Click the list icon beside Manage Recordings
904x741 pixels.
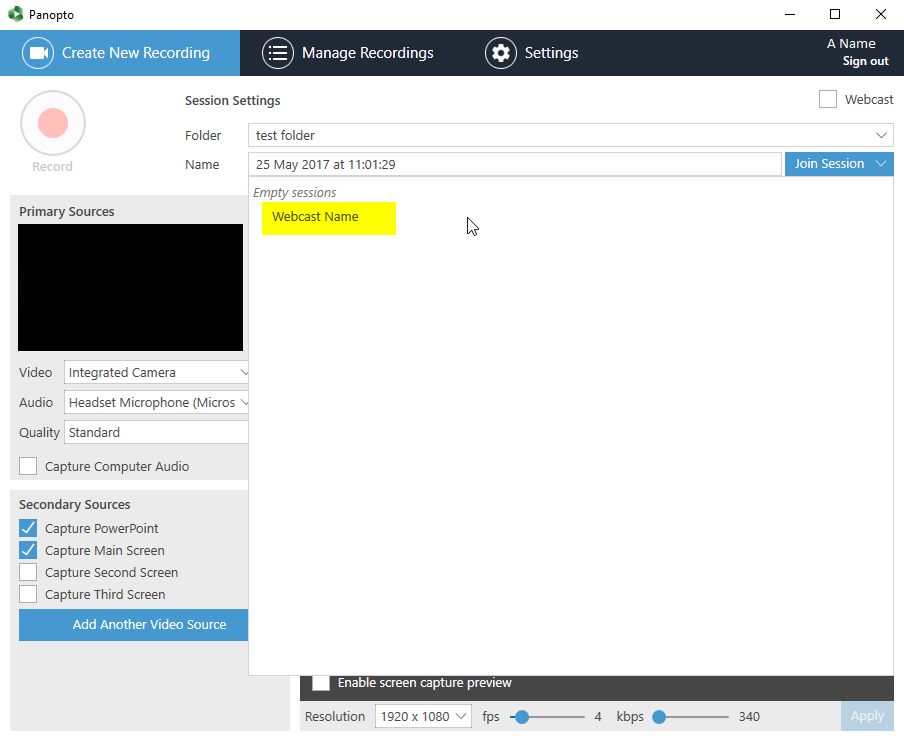(278, 53)
